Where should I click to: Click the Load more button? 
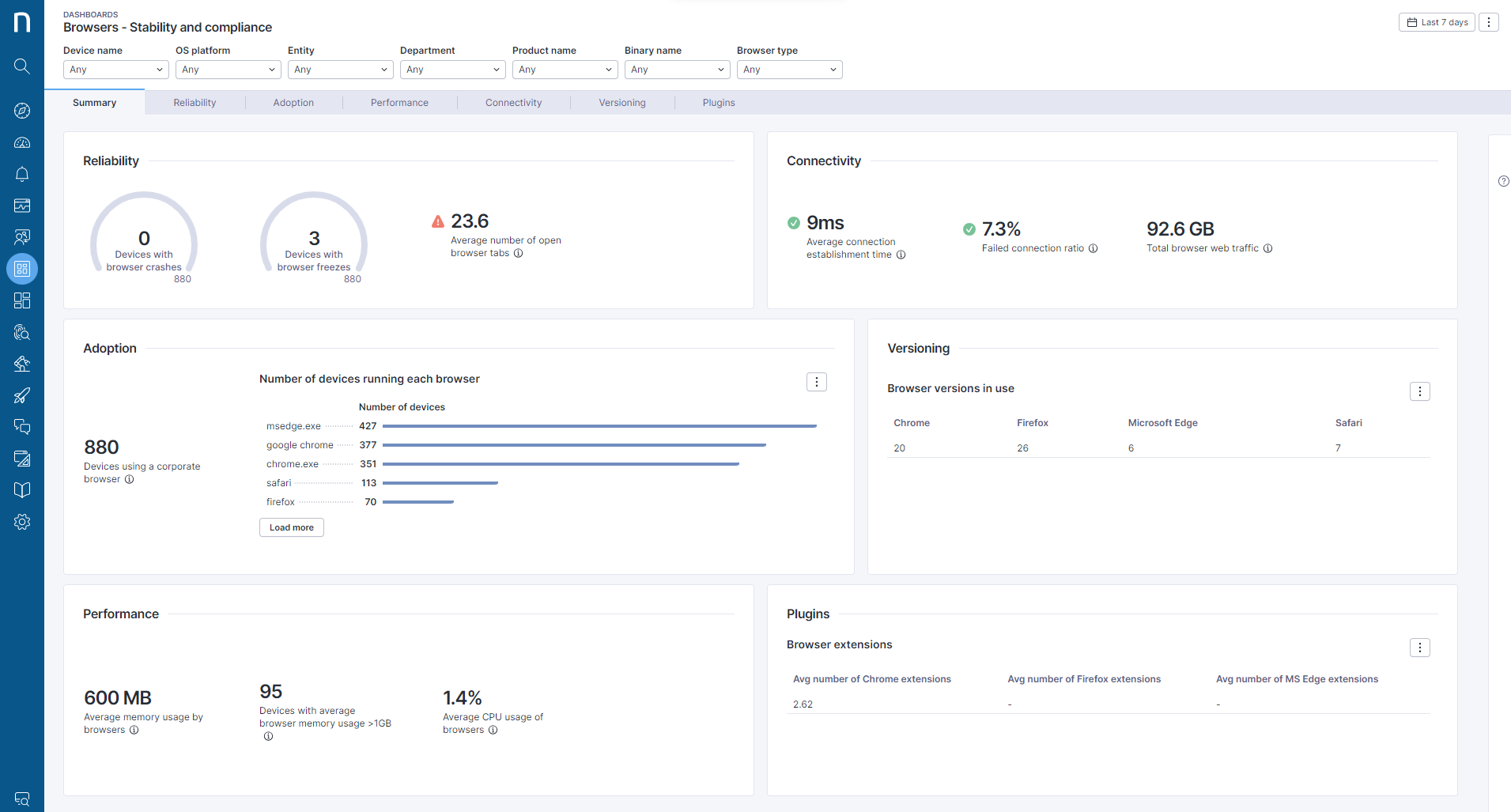tap(292, 527)
